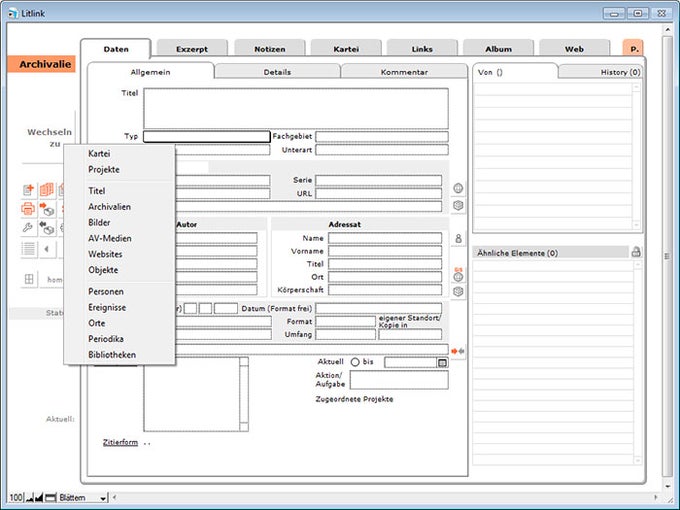The image size is (680, 510).
Task: Click the Aktion/Aufgabe input field
Action: [x=399, y=380]
